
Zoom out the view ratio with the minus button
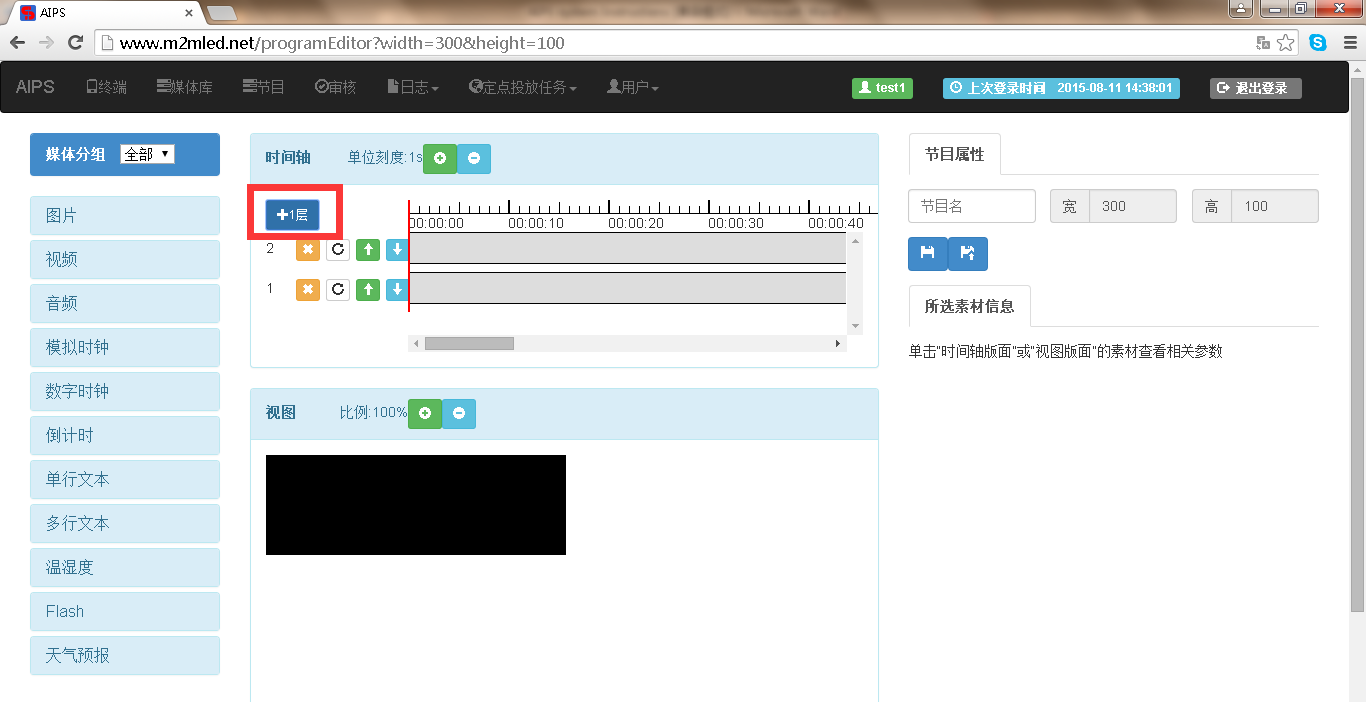pos(459,413)
